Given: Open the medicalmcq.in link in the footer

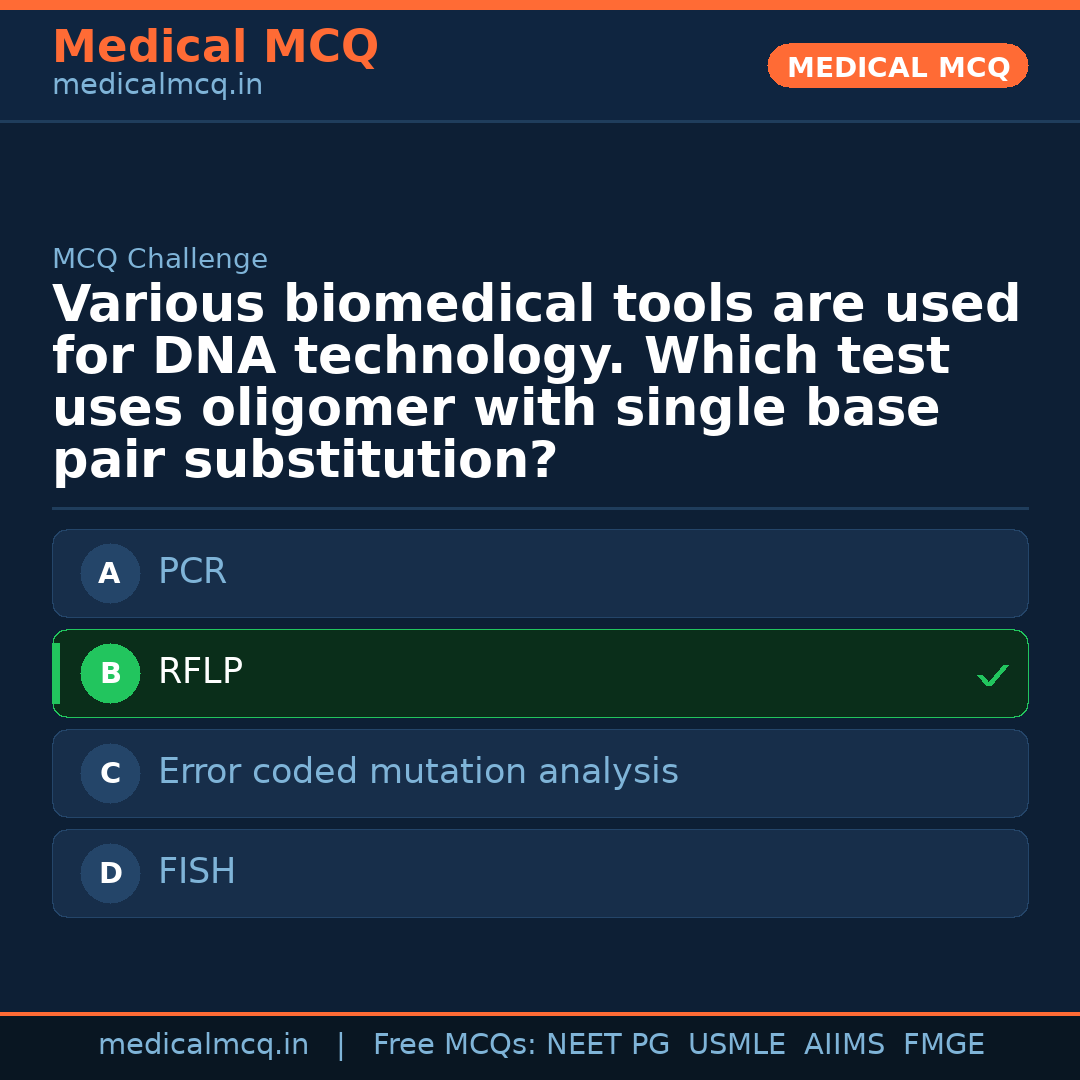Looking at the screenshot, I should [203, 1045].
